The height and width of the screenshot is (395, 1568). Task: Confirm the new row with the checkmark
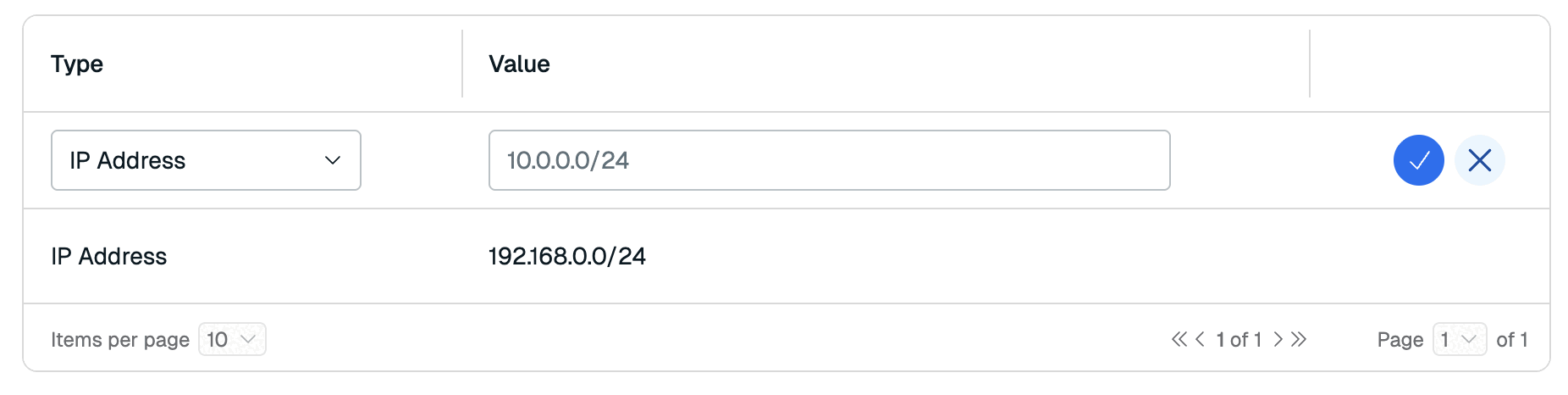coord(1418,160)
